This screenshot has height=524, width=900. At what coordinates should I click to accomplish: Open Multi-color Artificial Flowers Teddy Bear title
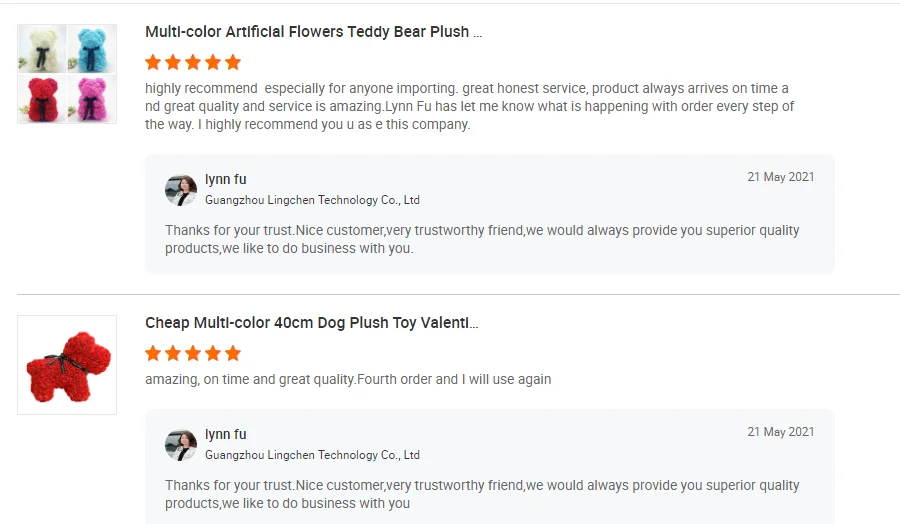click(x=313, y=32)
